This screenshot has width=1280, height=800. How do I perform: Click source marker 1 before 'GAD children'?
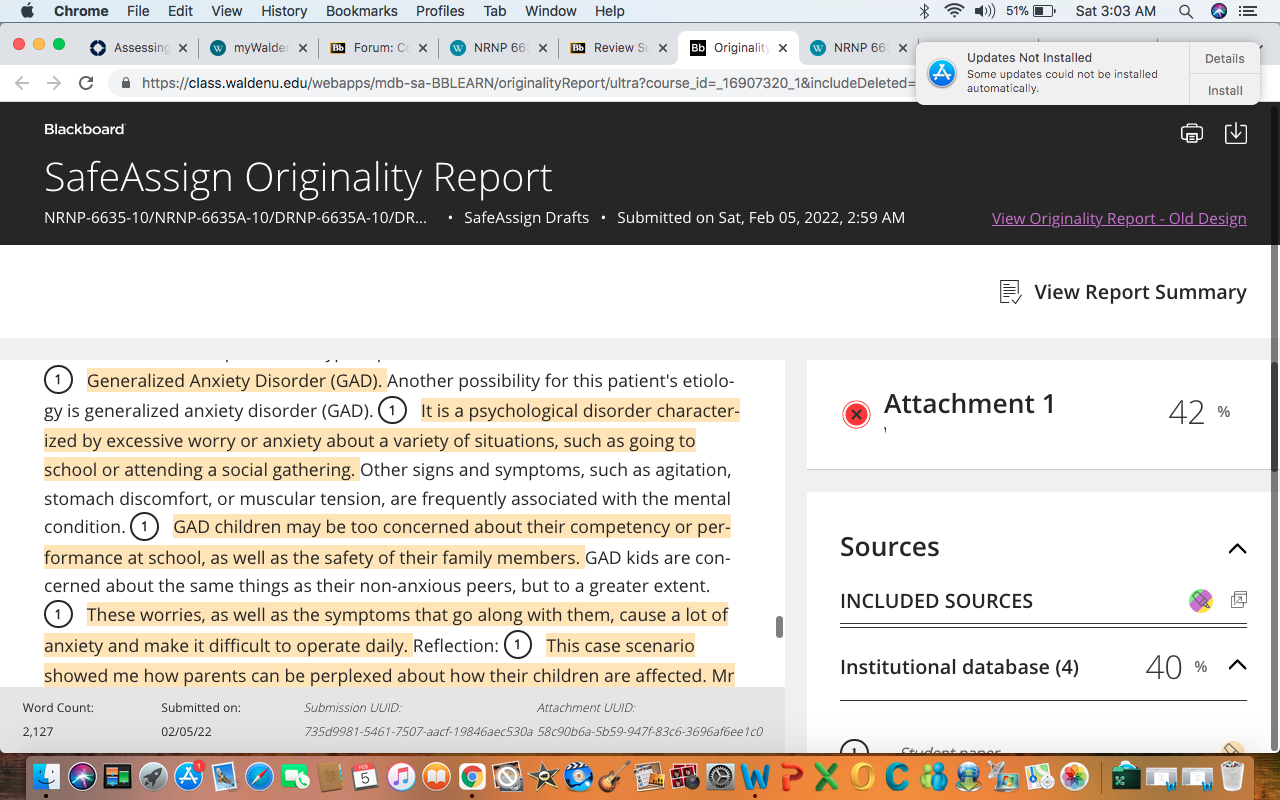tap(144, 527)
